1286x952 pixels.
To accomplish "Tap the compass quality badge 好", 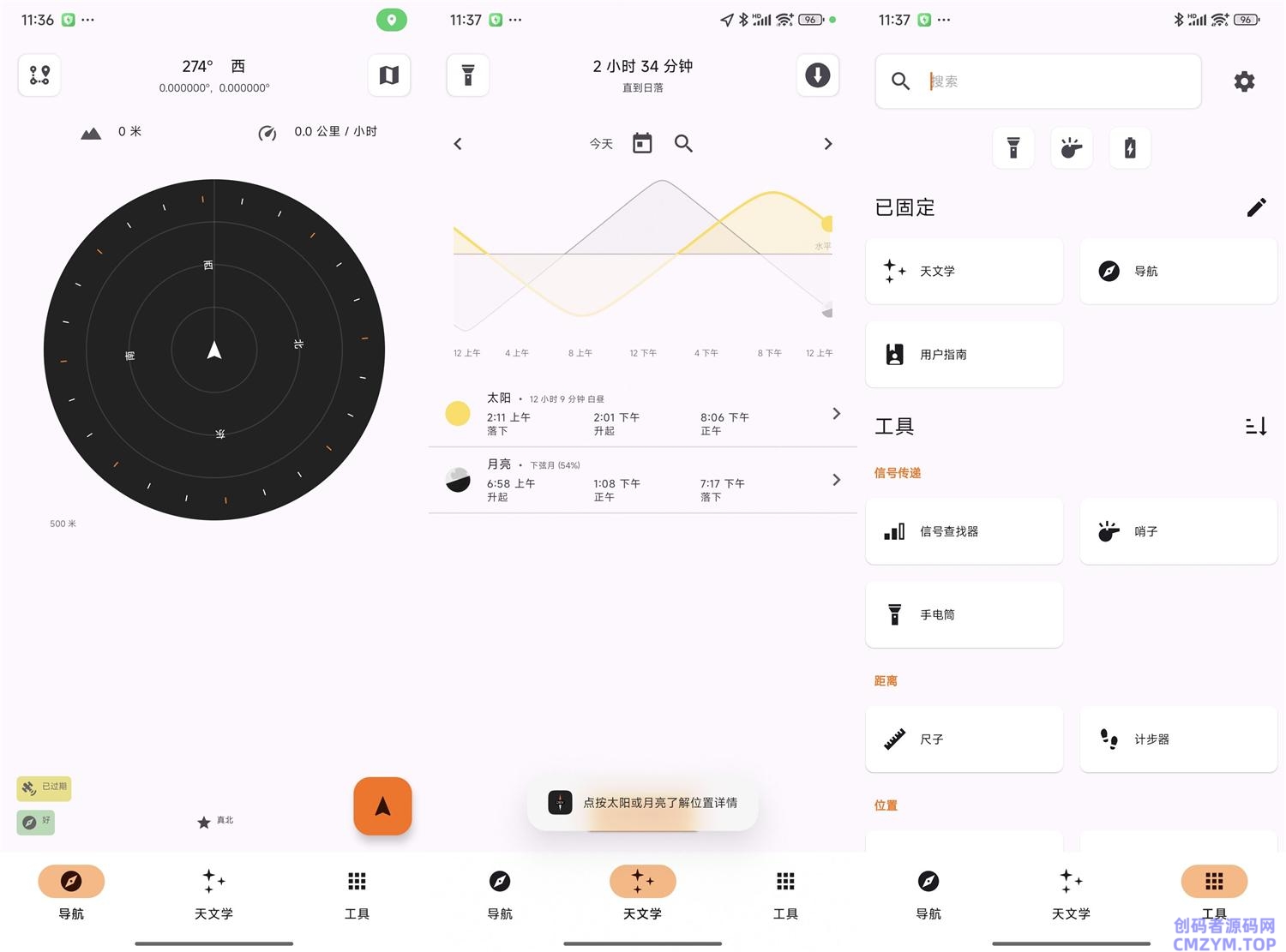I will (x=36, y=822).
